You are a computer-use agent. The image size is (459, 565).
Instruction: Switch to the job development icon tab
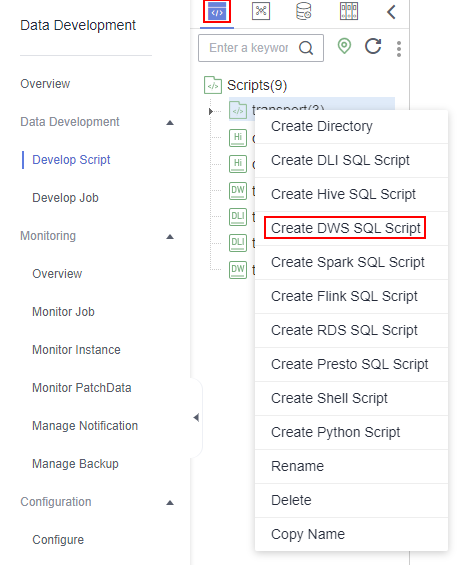261,11
